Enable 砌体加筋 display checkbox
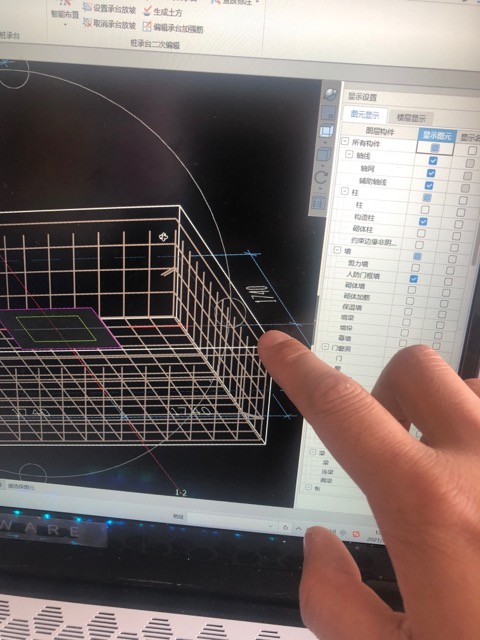This screenshot has height=640, width=480. click(x=409, y=301)
